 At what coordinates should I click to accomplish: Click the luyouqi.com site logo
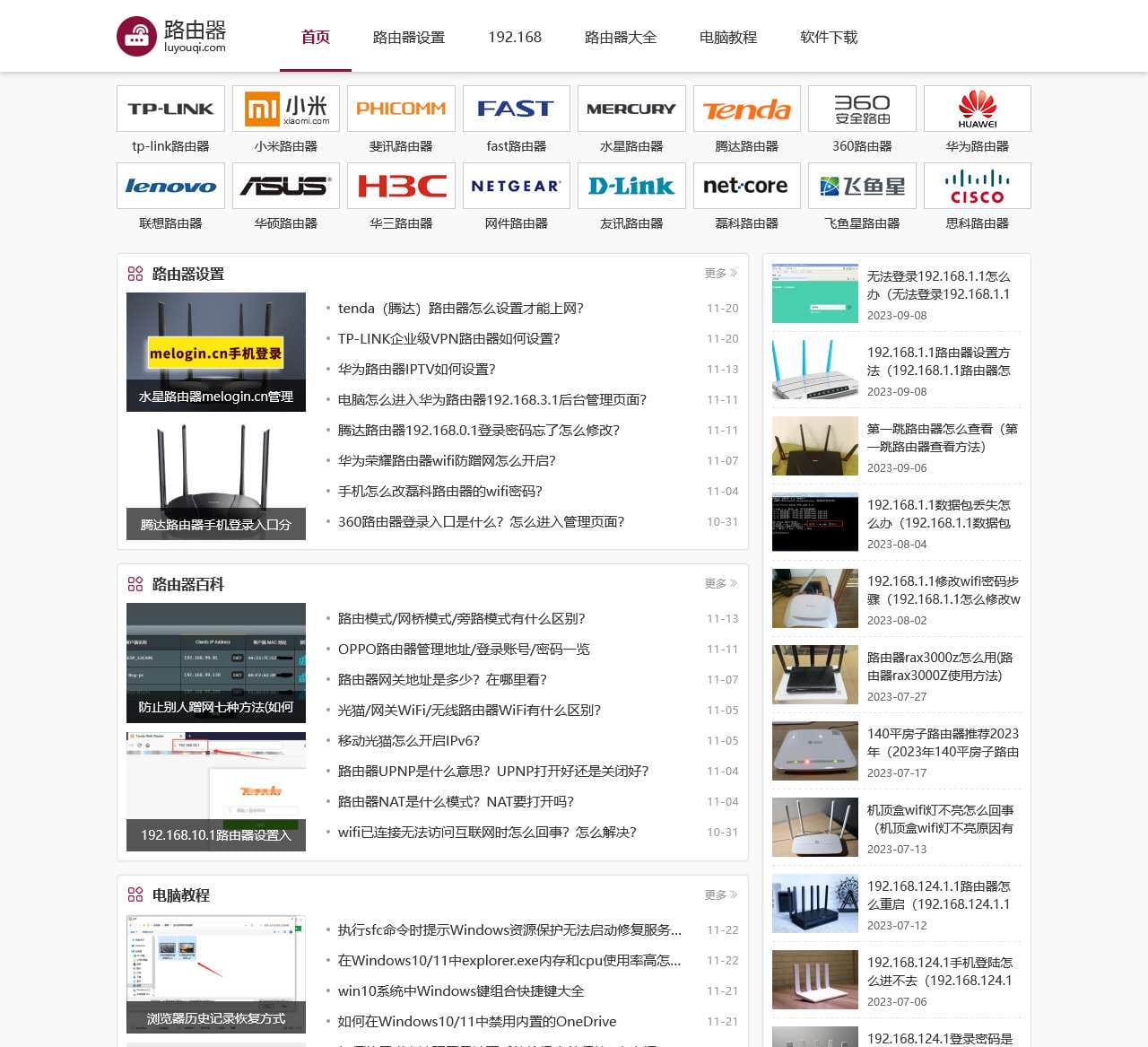pyautogui.click(x=171, y=36)
